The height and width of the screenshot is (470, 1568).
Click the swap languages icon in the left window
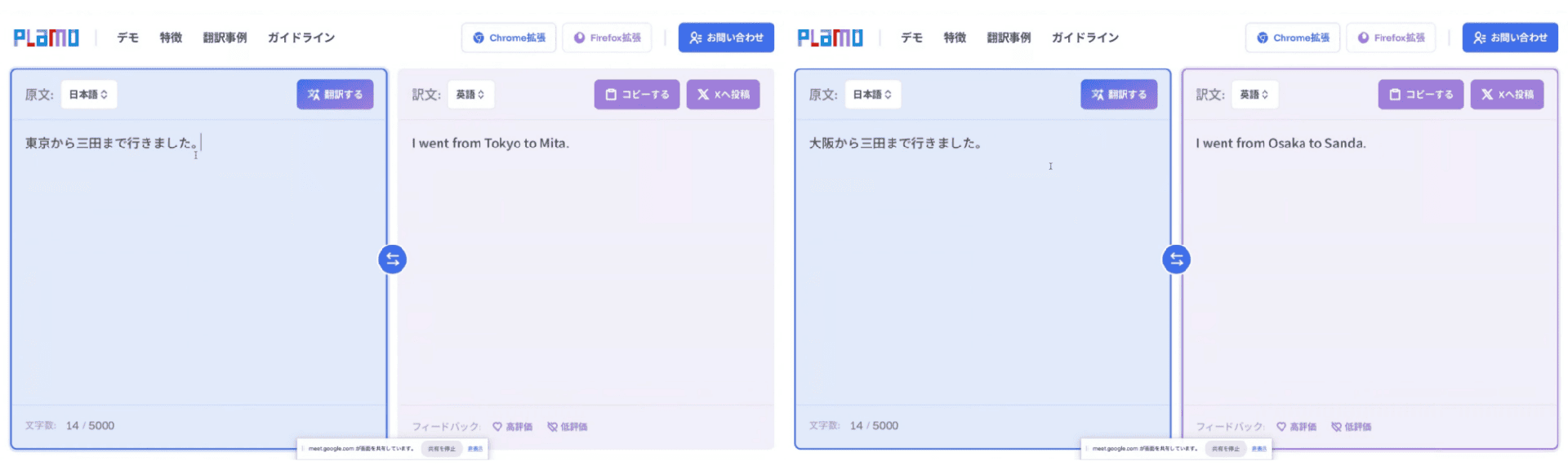tap(392, 259)
